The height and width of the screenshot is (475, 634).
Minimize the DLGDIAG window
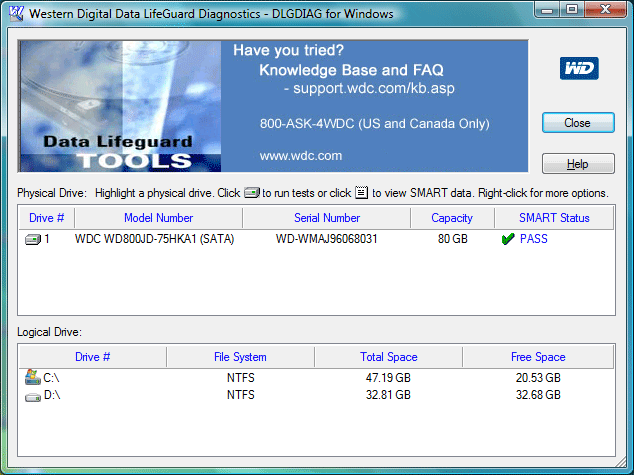(x=547, y=10)
